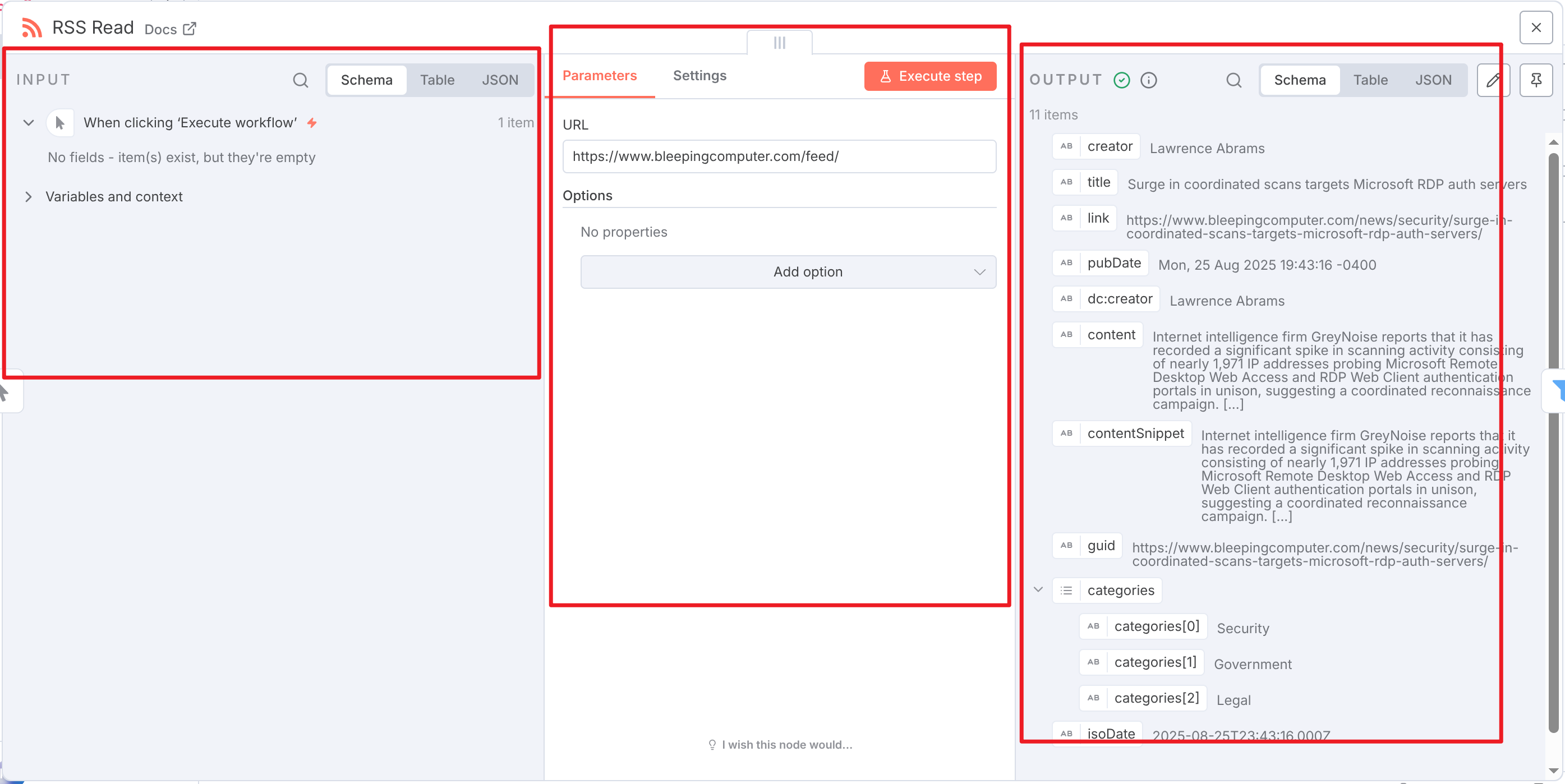This screenshot has width=1565, height=784.
Task: Select Schema view in INPUT panel
Action: 366,80
